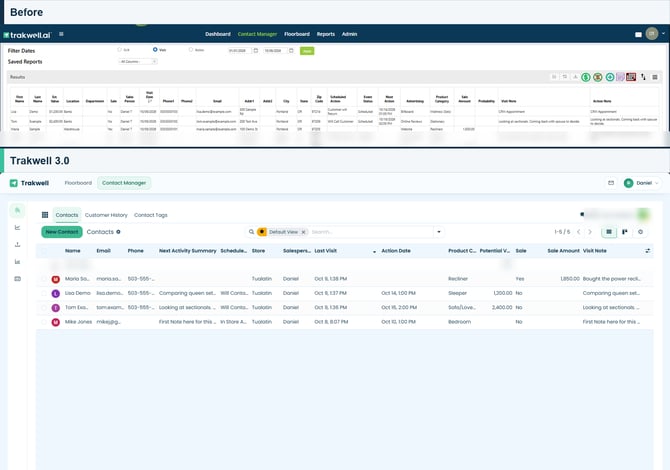Click the magnifier icon in the search bar

point(251,232)
